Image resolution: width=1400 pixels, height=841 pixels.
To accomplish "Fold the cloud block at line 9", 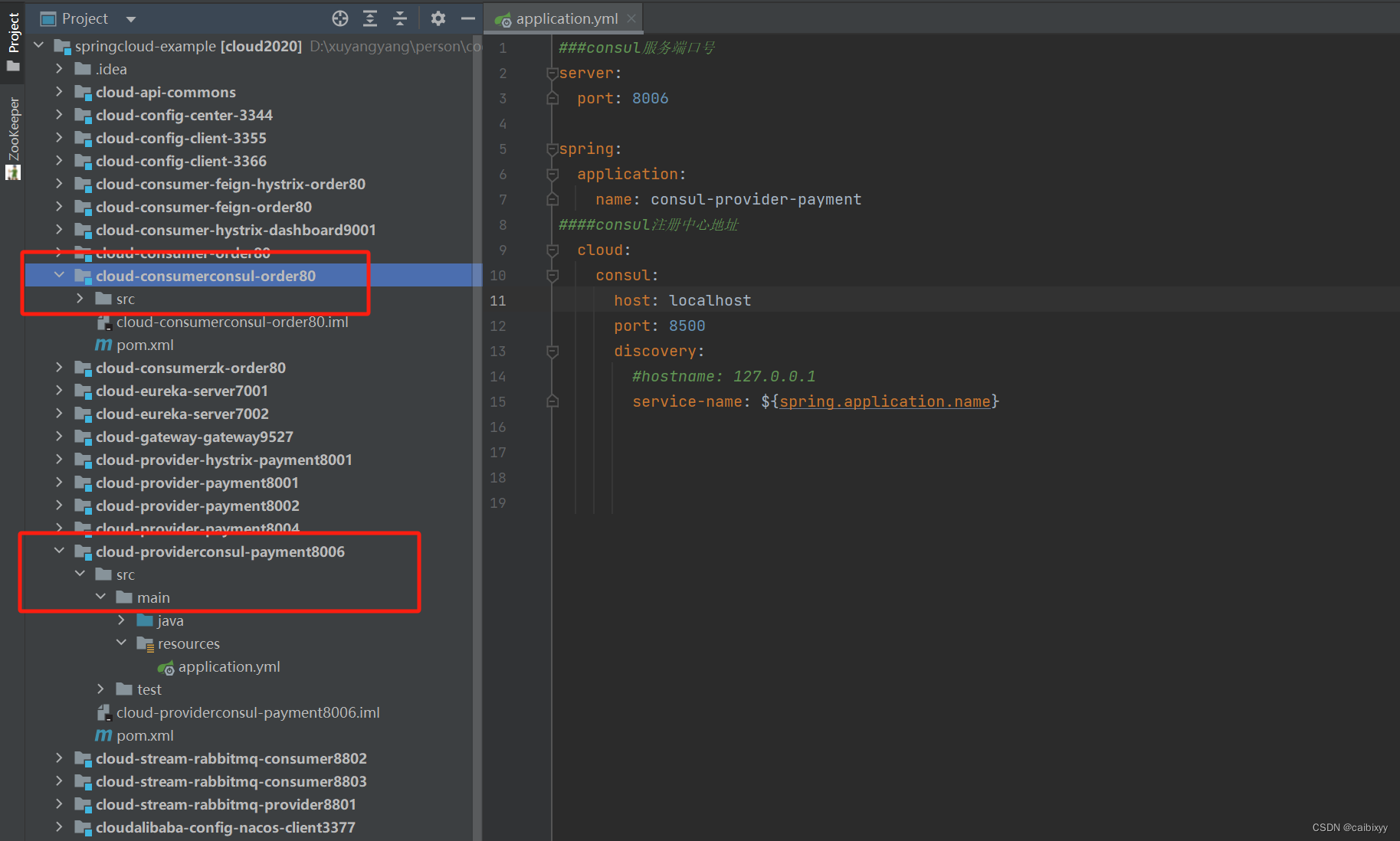I will click(552, 250).
